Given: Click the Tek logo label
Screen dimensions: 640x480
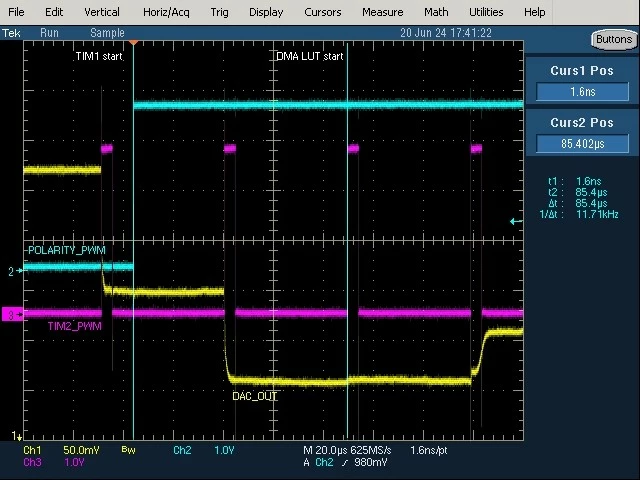Looking at the screenshot, I should pos(11,33).
